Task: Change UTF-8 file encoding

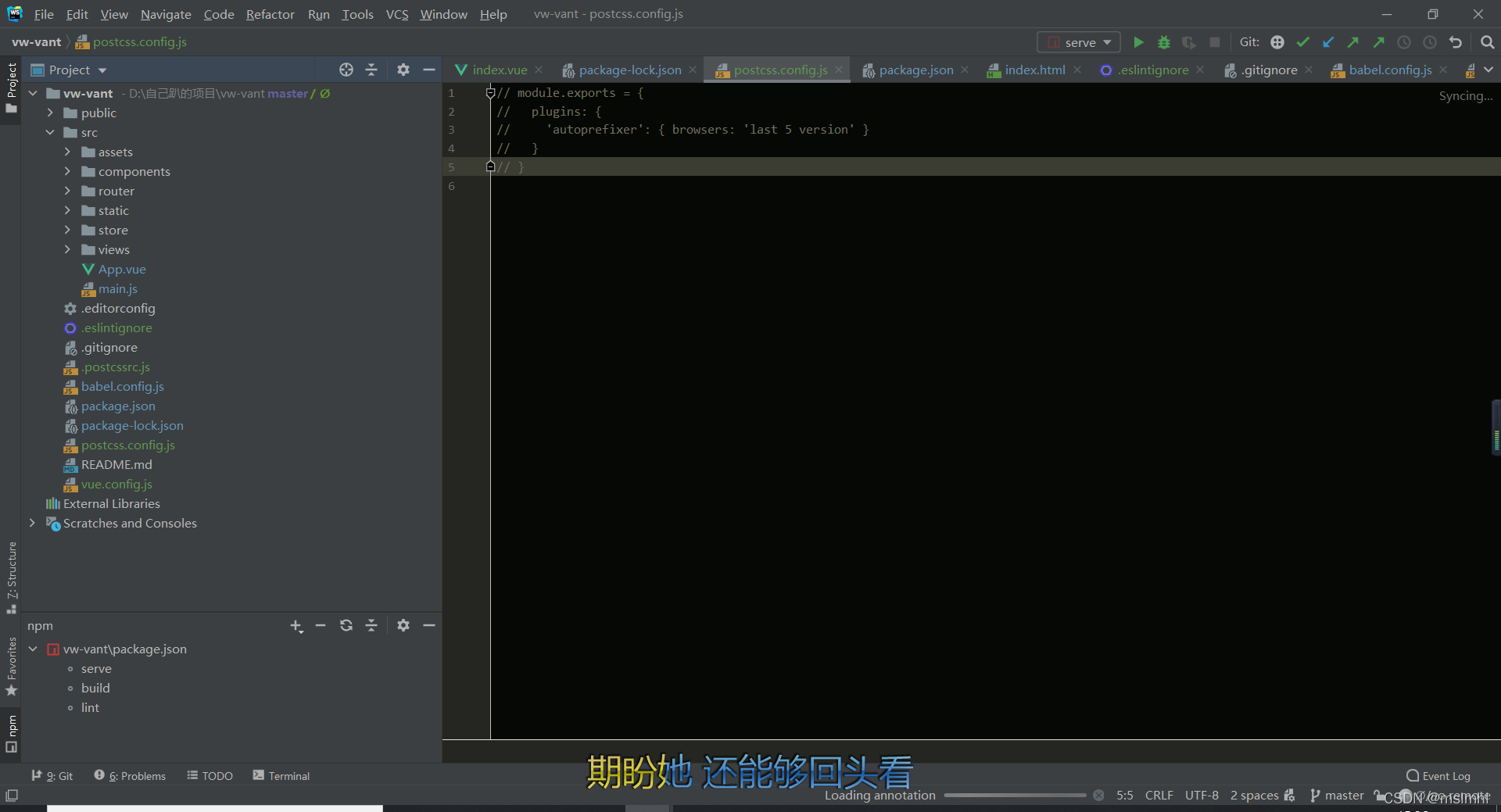Action: (1202, 796)
